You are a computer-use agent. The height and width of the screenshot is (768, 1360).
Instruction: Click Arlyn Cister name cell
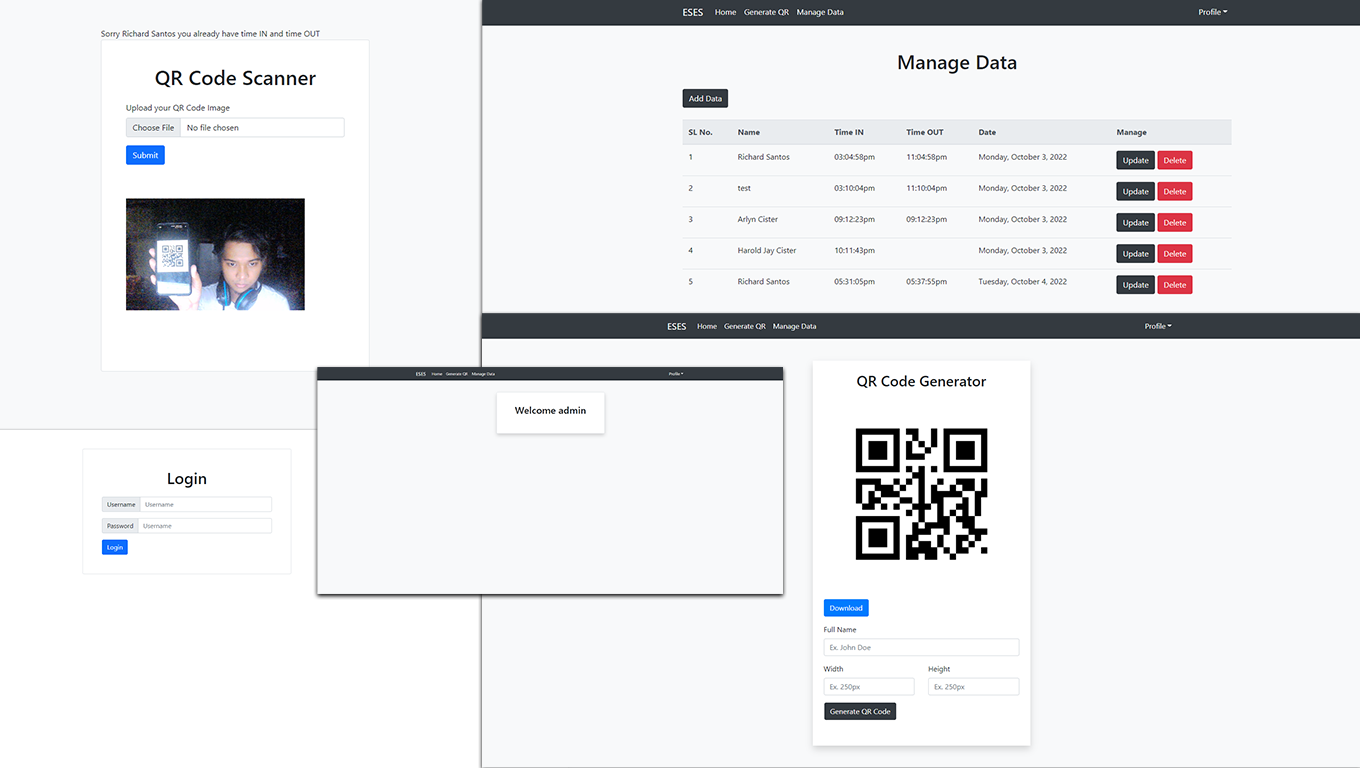point(758,219)
